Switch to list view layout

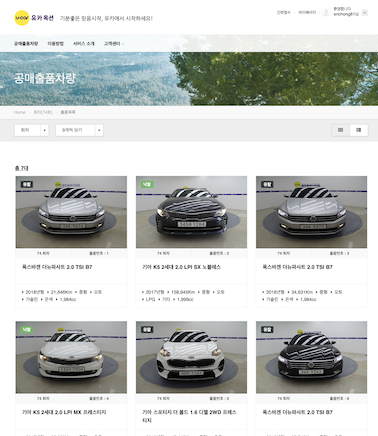click(x=359, y=130)
